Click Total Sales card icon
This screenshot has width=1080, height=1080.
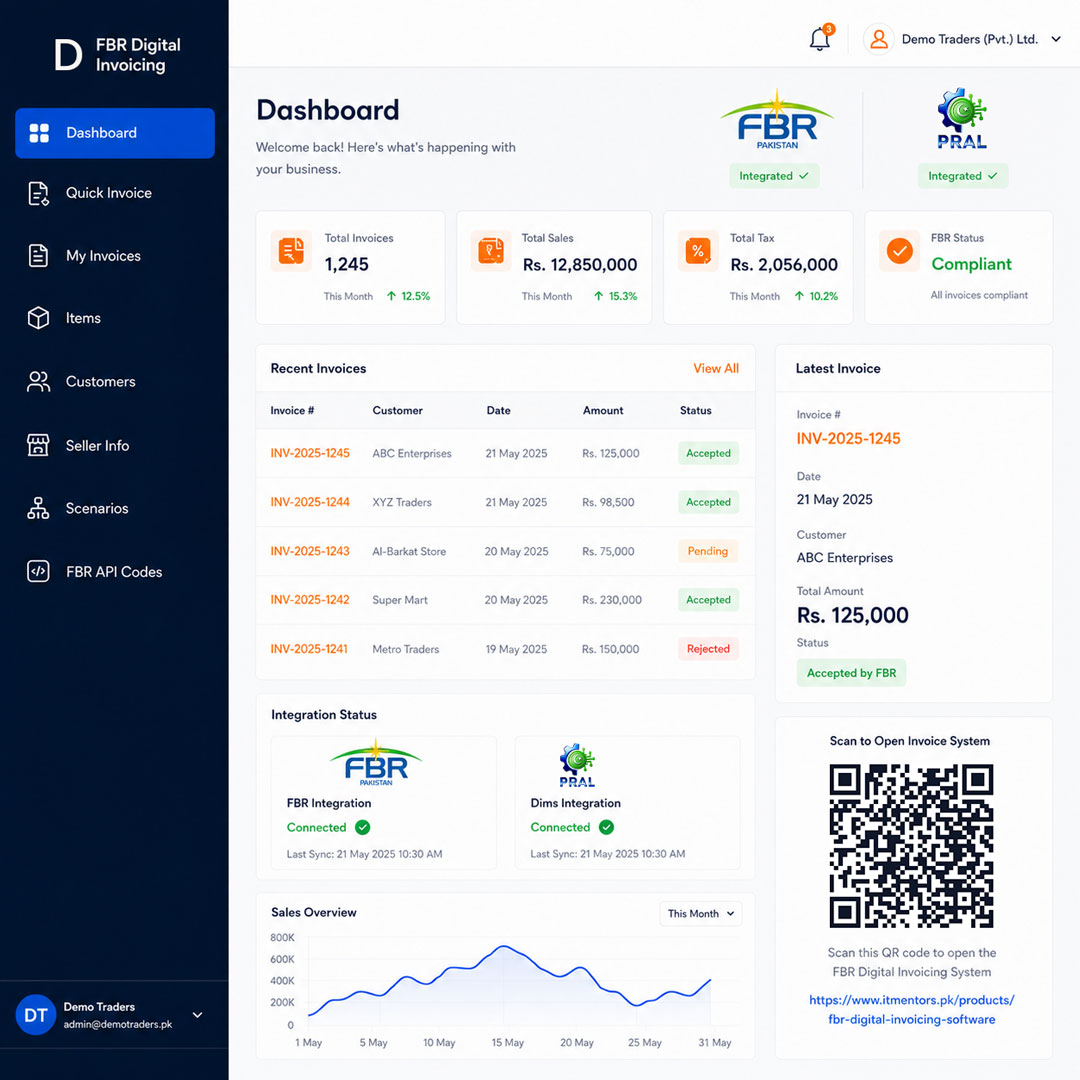click(x=490, y=251)
